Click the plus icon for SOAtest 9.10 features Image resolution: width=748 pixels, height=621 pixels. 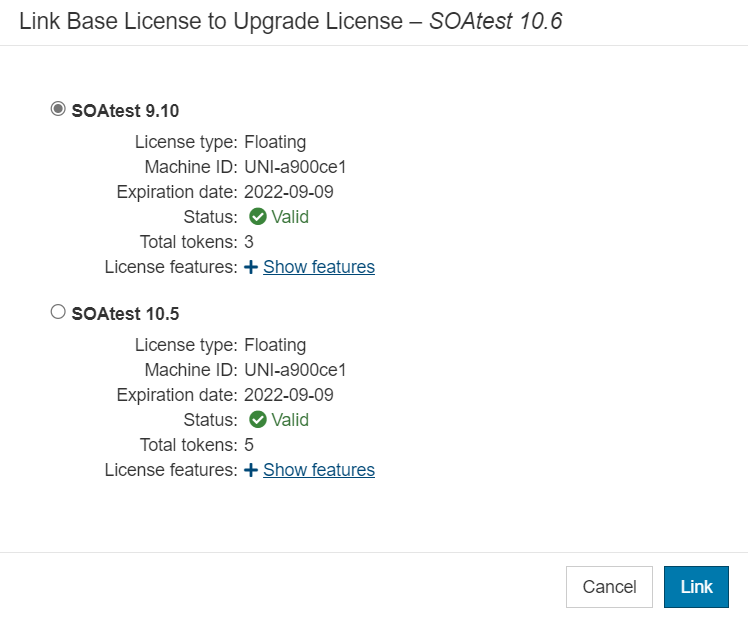[x=251, y=267]
